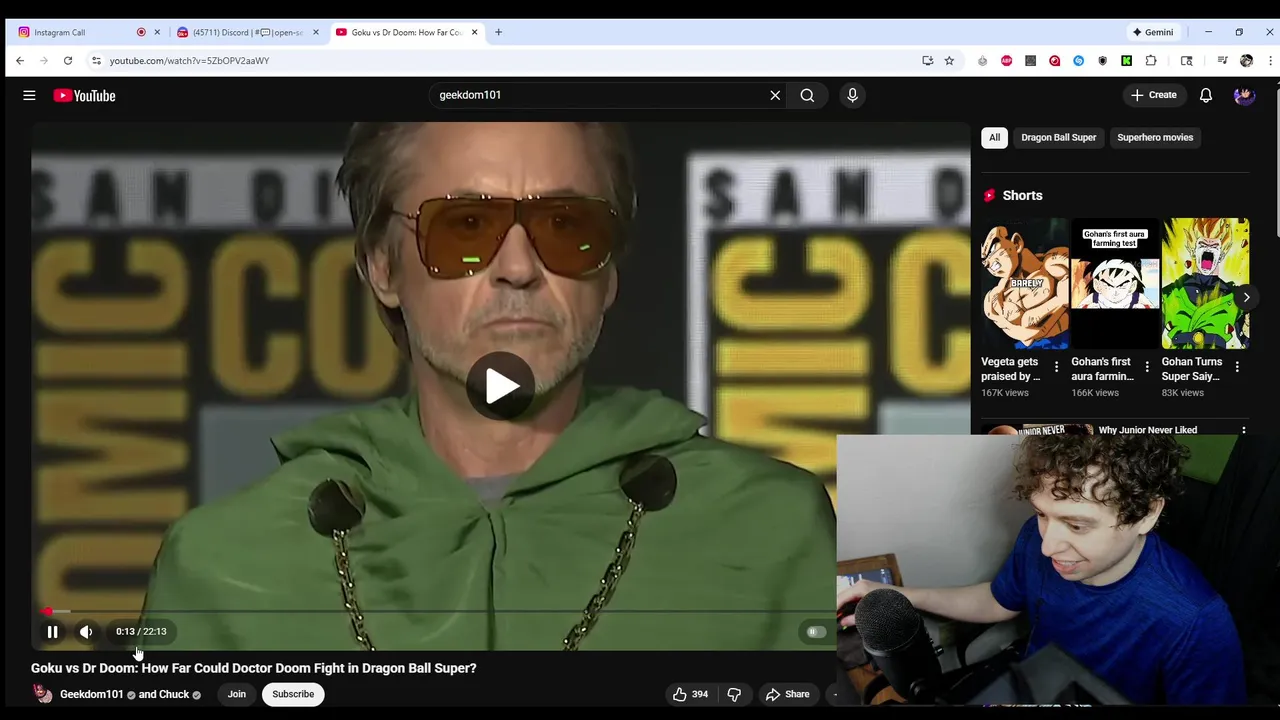Open the Adblock Plus extension
The image size is (1280, 720).
coord(1006,61)
